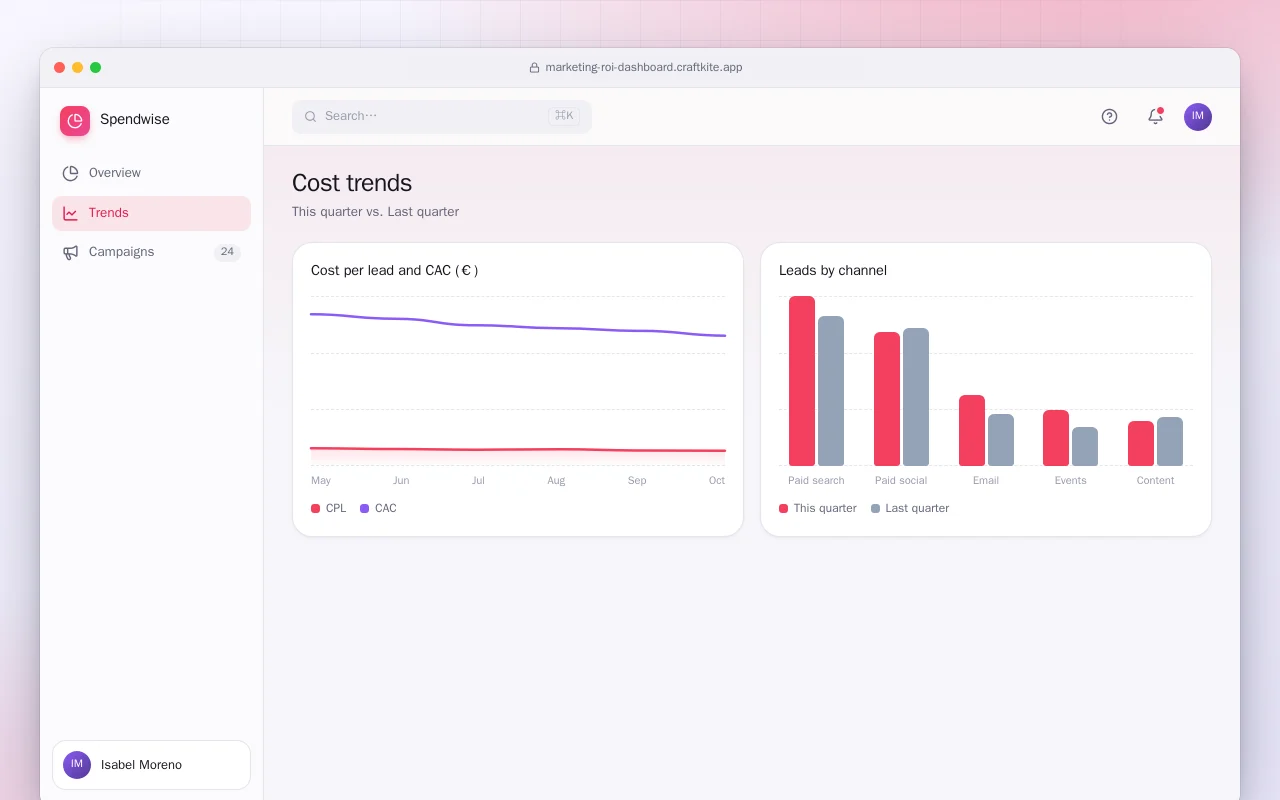1280x800 pixels.
Task: Click the 'Leads by channel' chart title
Action: coord(833,270)
